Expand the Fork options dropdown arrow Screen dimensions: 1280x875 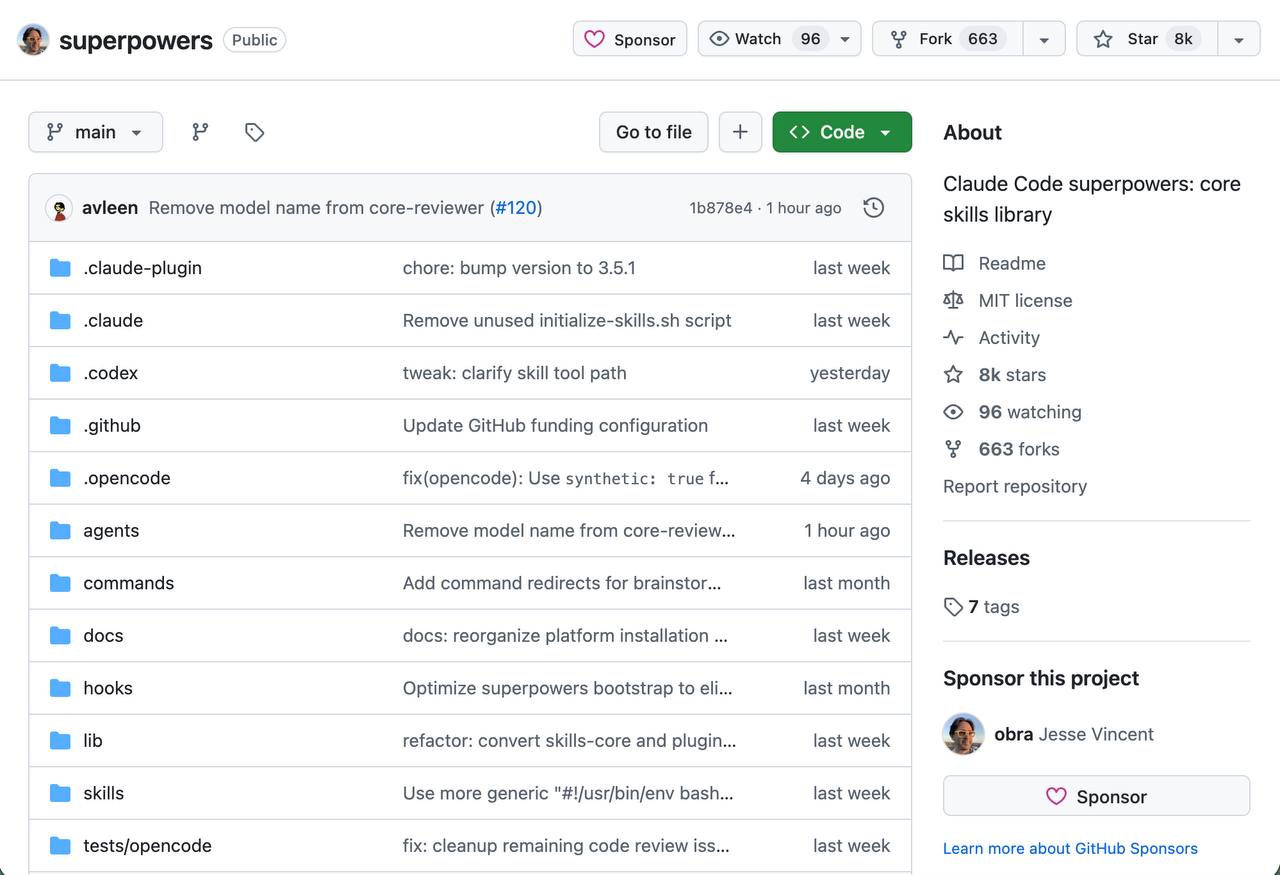coord(1044,39)
